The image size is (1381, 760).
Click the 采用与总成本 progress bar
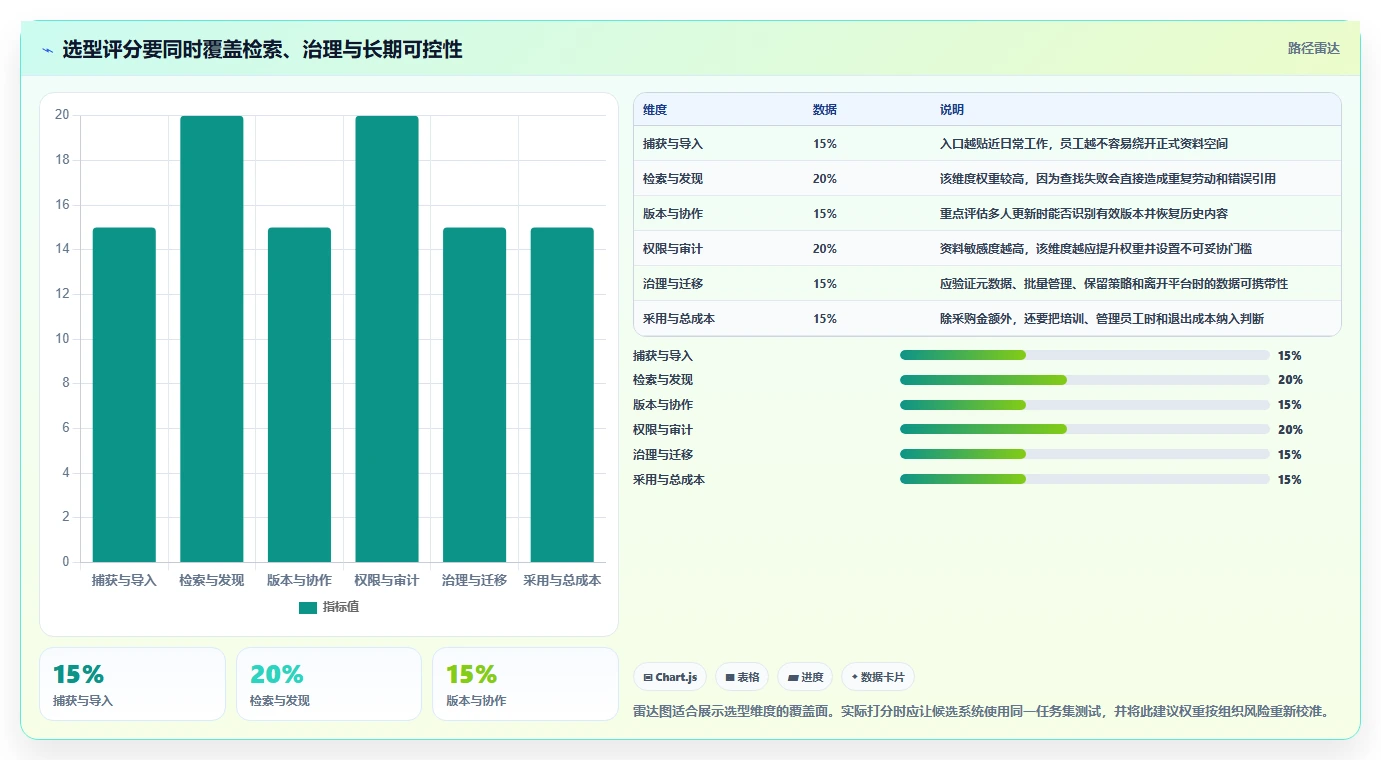(x=1085, y=479)
